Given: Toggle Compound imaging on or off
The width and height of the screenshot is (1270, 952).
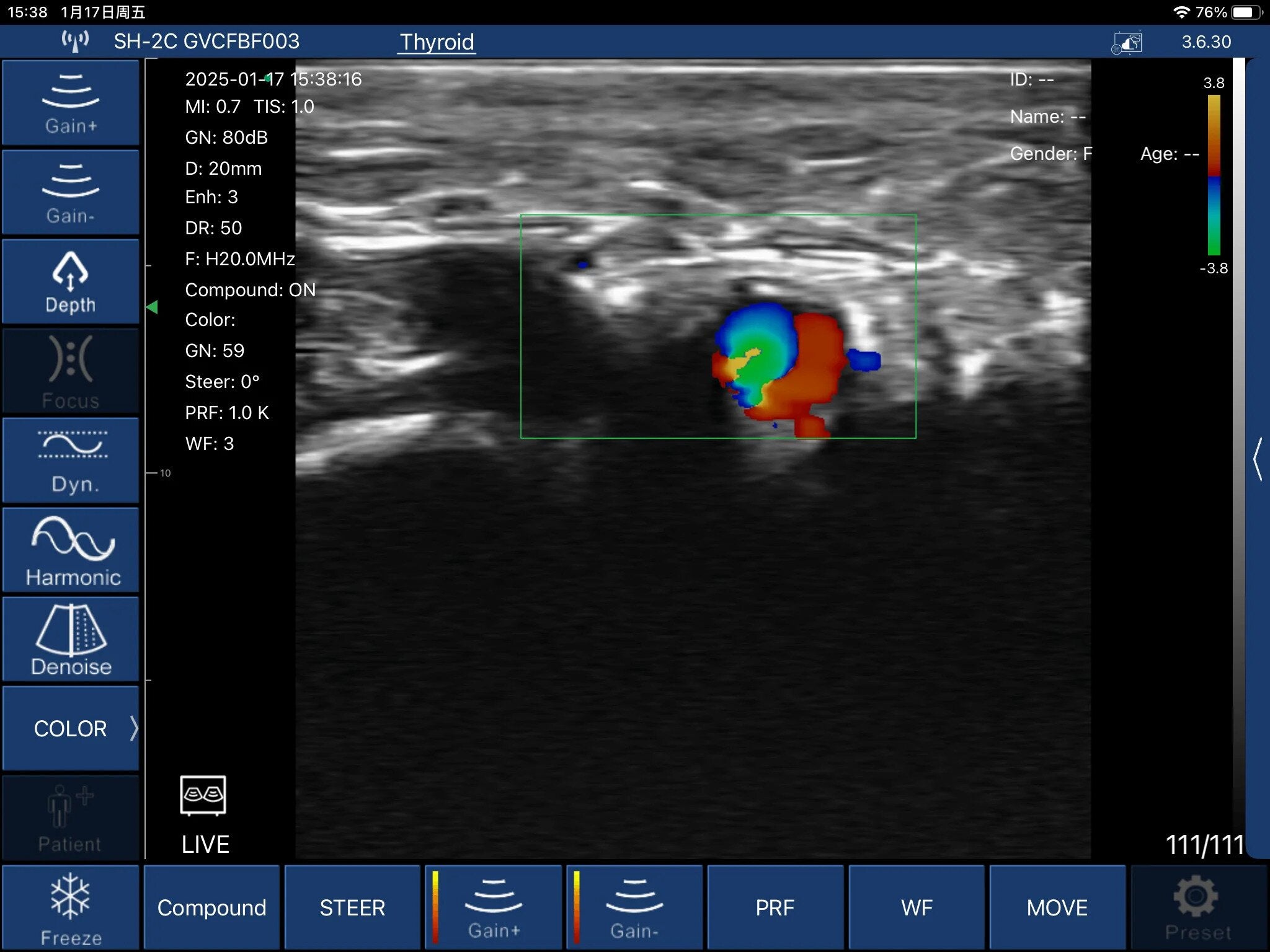Looking at the screenshot, I should (211, 907).
